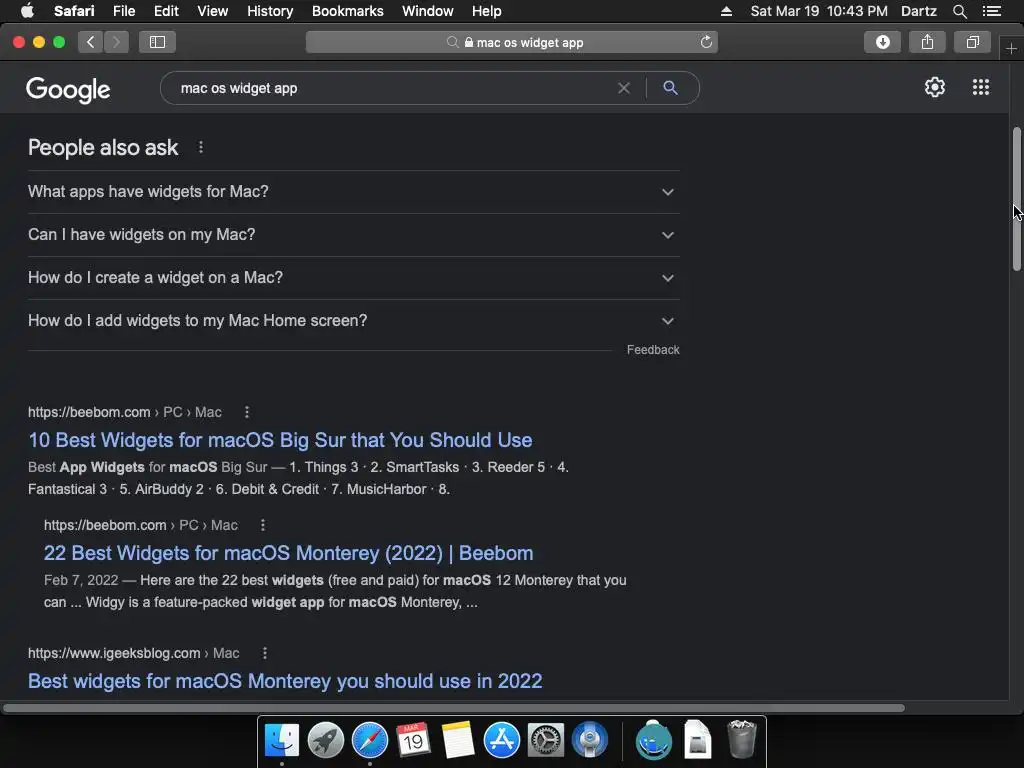Open a new tab with the plus button
The height and width of the screenshot is (768, 1024).
point(1011,49)
